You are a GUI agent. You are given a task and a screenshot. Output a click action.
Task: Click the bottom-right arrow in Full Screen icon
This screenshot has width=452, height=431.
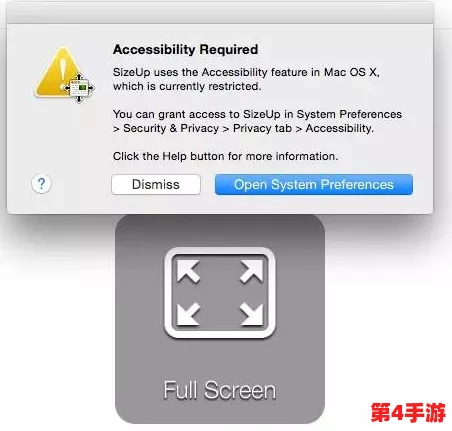point(251,314)
